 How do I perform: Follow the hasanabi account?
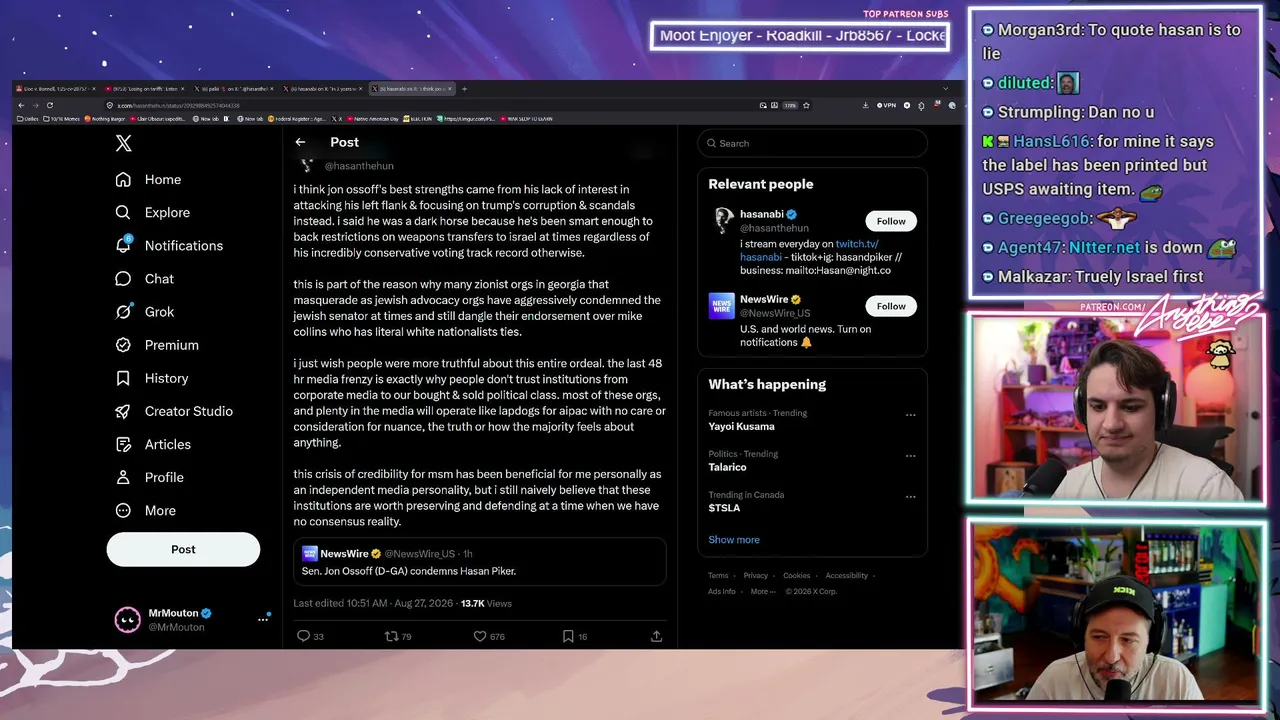coord(891,221)
